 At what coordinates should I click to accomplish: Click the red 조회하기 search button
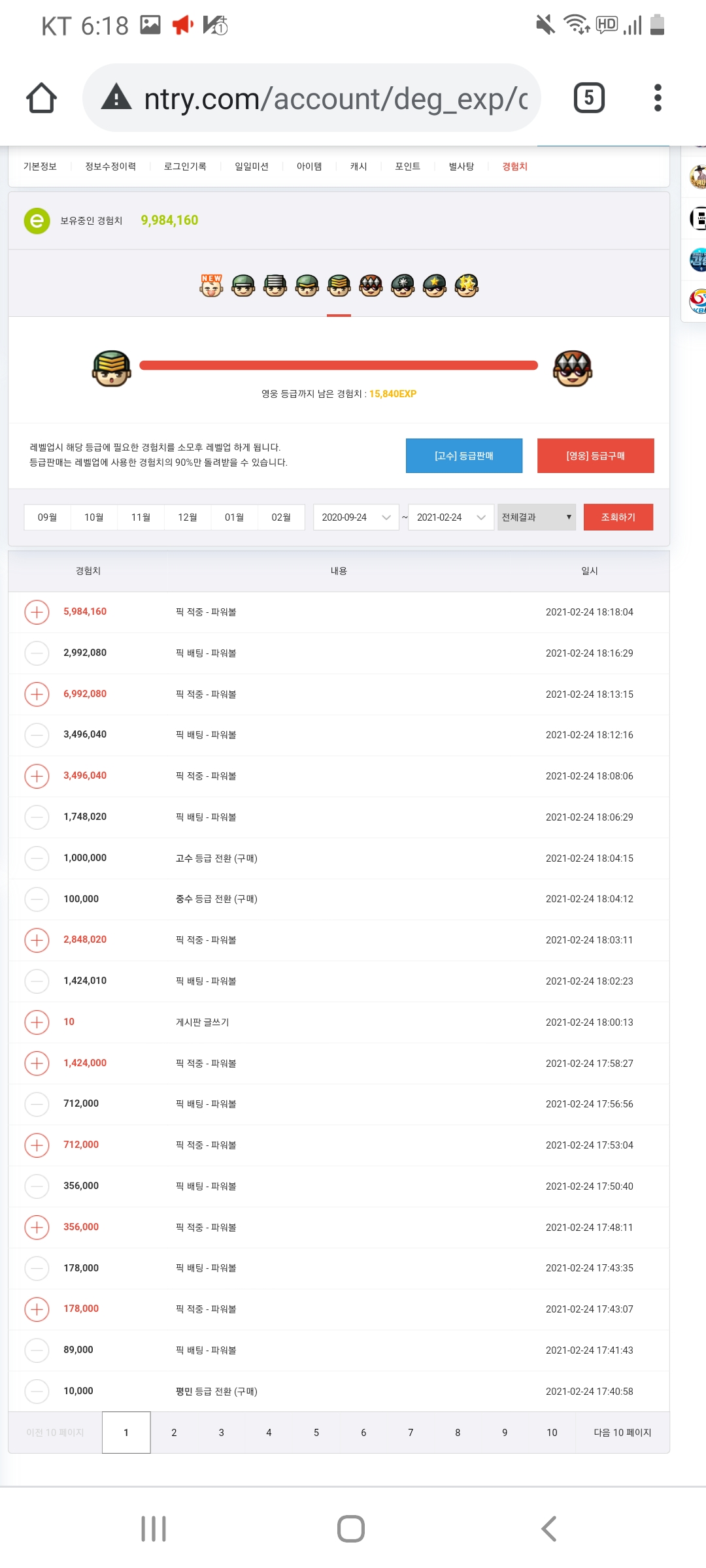[x=618, y=517]
